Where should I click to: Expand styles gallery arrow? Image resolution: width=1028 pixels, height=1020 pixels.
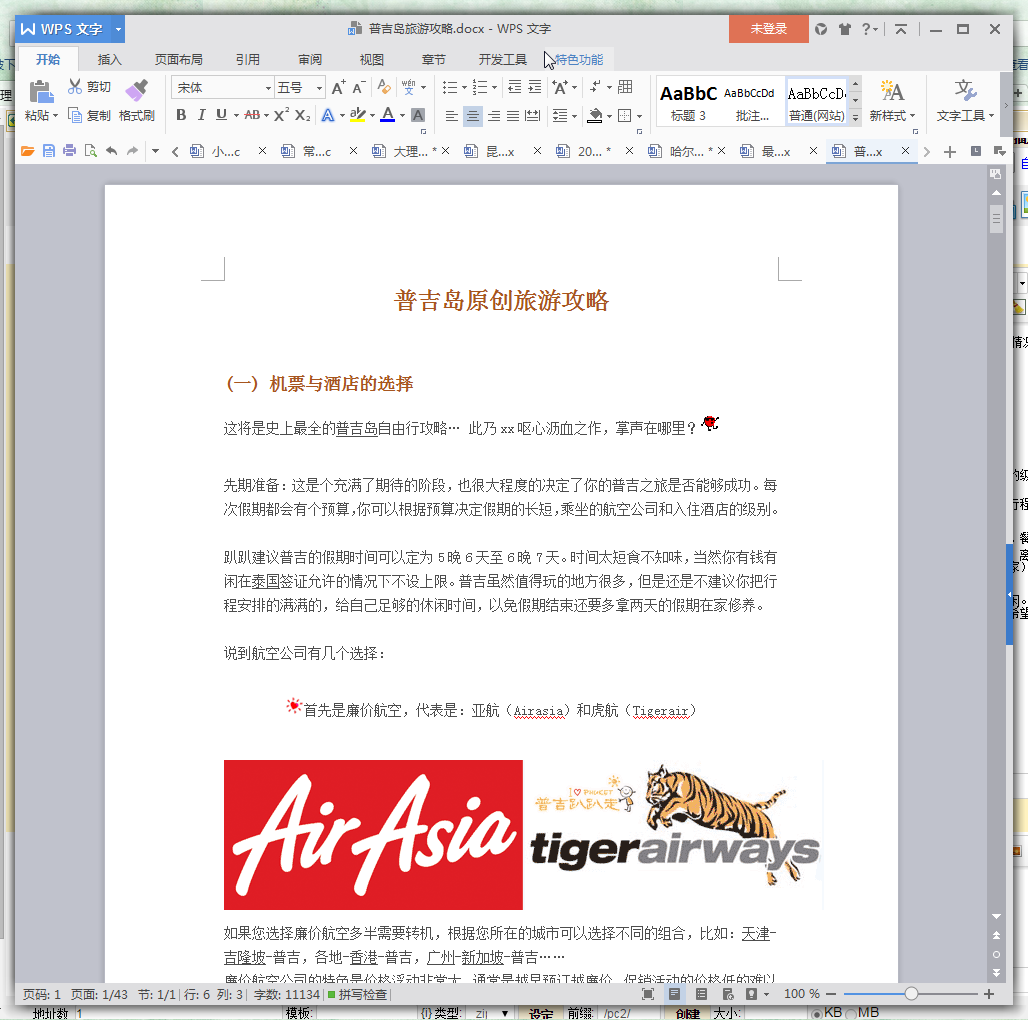point(856,117)
